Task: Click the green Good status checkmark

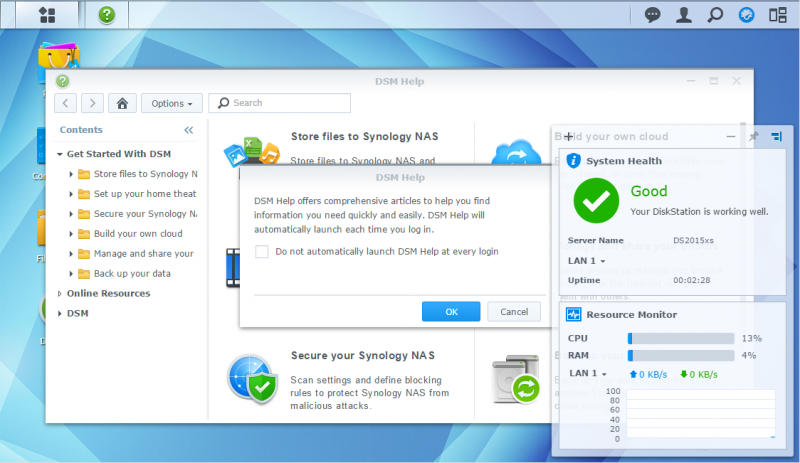Action: (596, 201)
